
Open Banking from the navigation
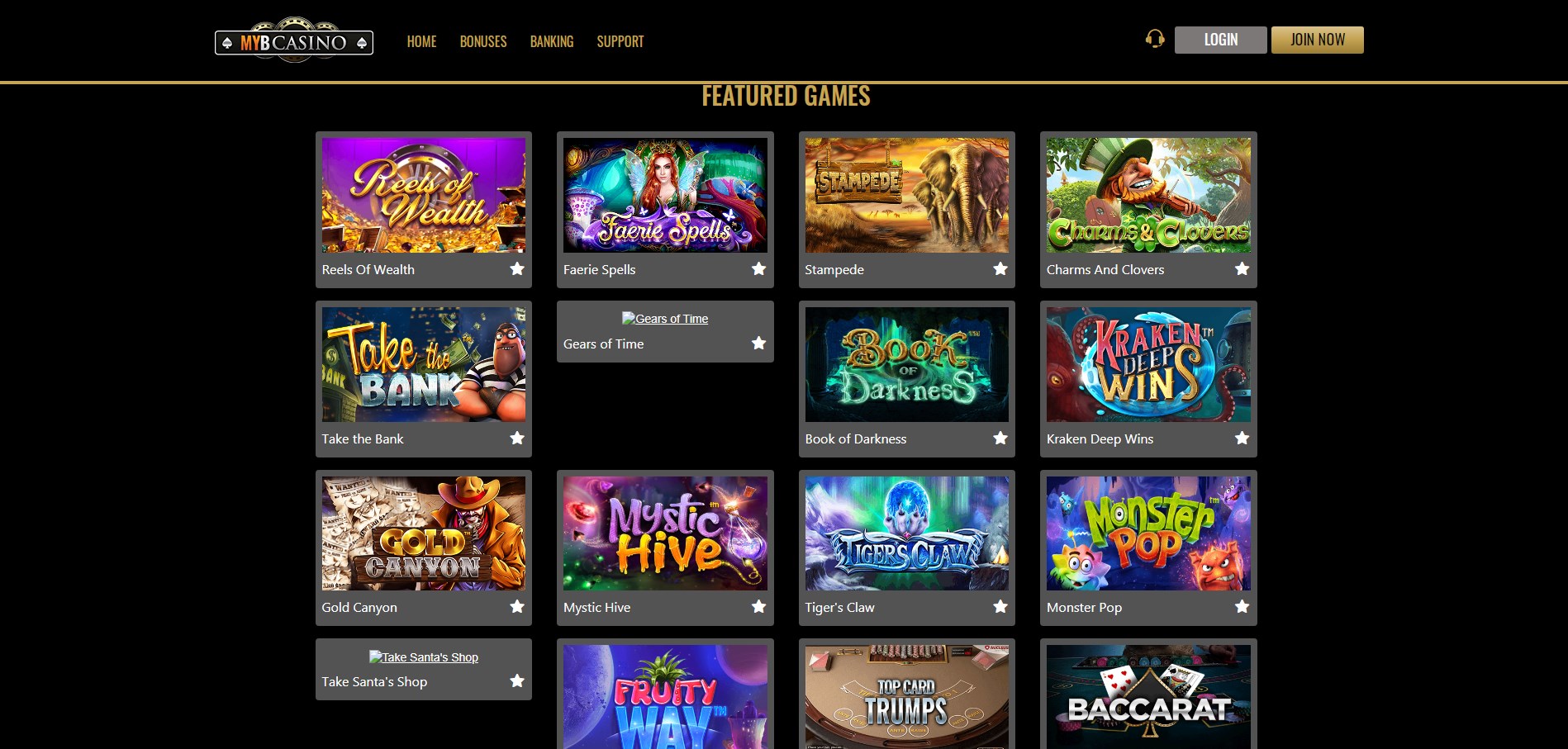coord(552,41)
